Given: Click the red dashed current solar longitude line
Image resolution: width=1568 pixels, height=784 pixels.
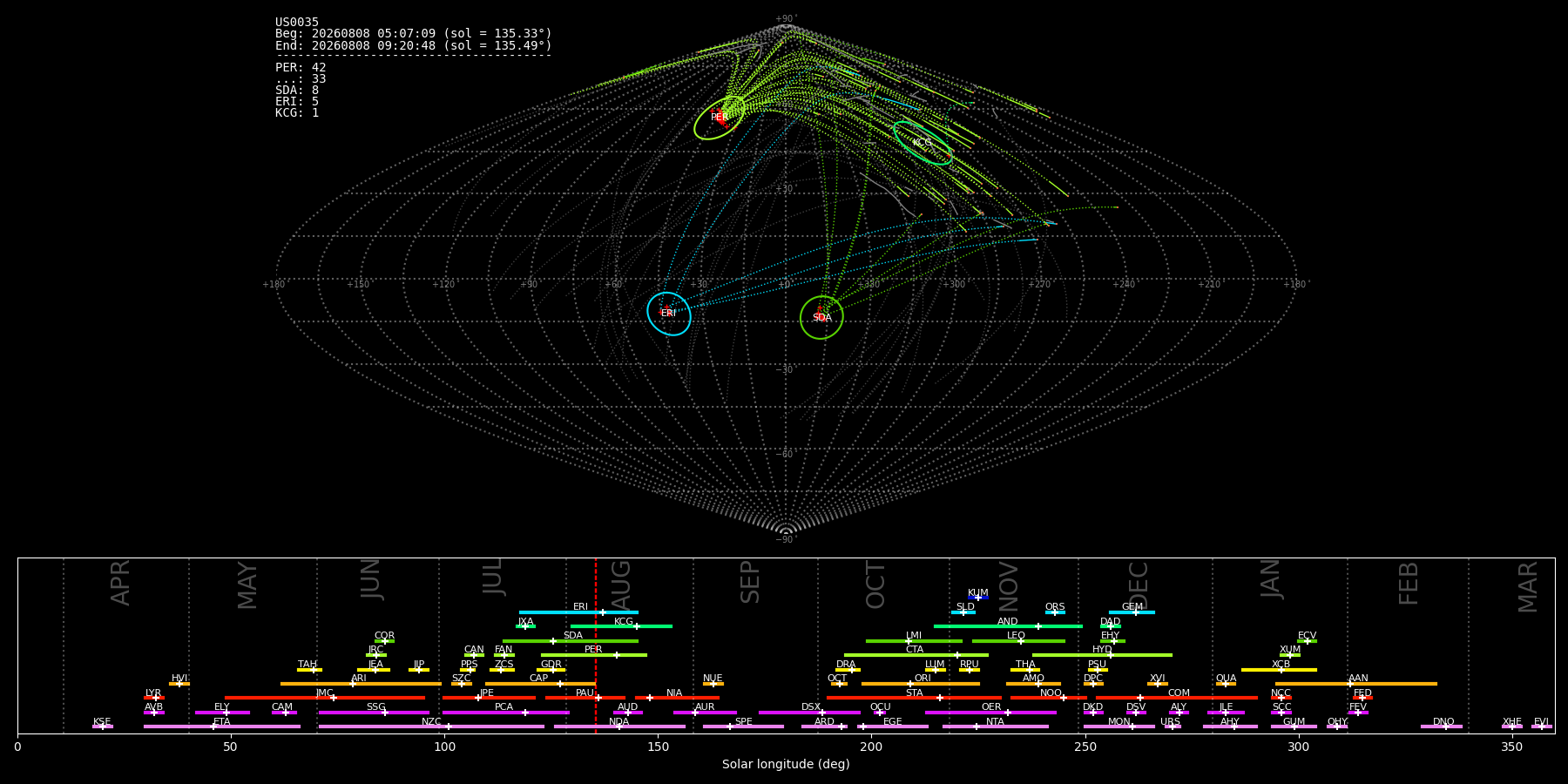Looking at the screenshot, I should point(596,645).
